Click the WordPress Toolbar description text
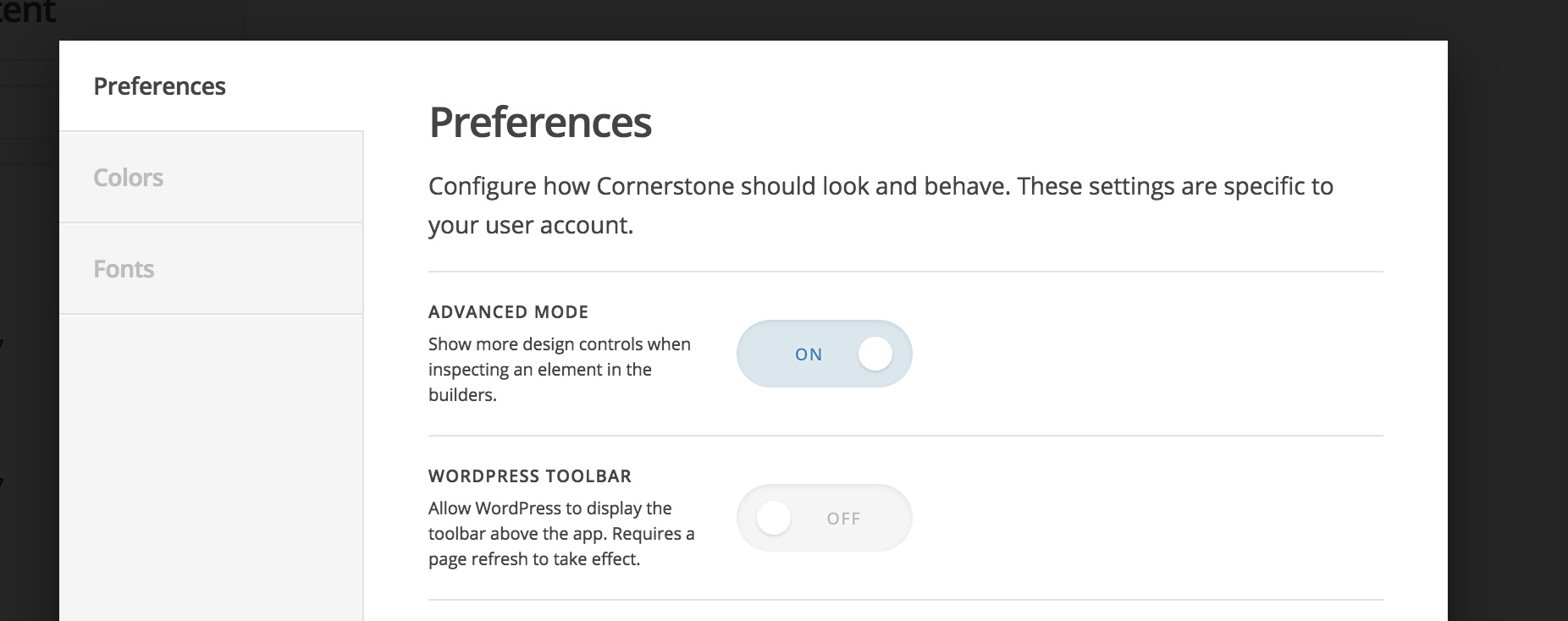Image resolution: width=1568 pixels, height=621 pixels. 561,534
